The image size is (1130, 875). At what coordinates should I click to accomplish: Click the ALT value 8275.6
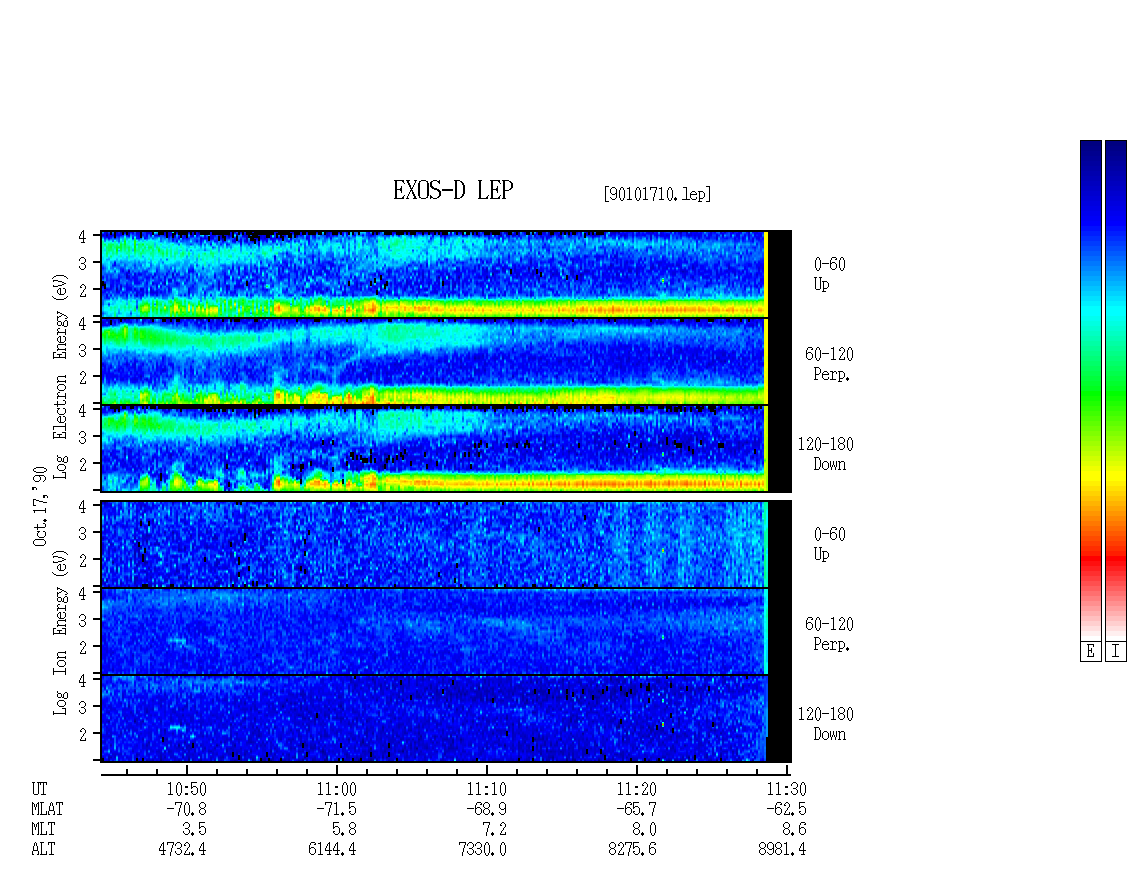coord(632,850)
